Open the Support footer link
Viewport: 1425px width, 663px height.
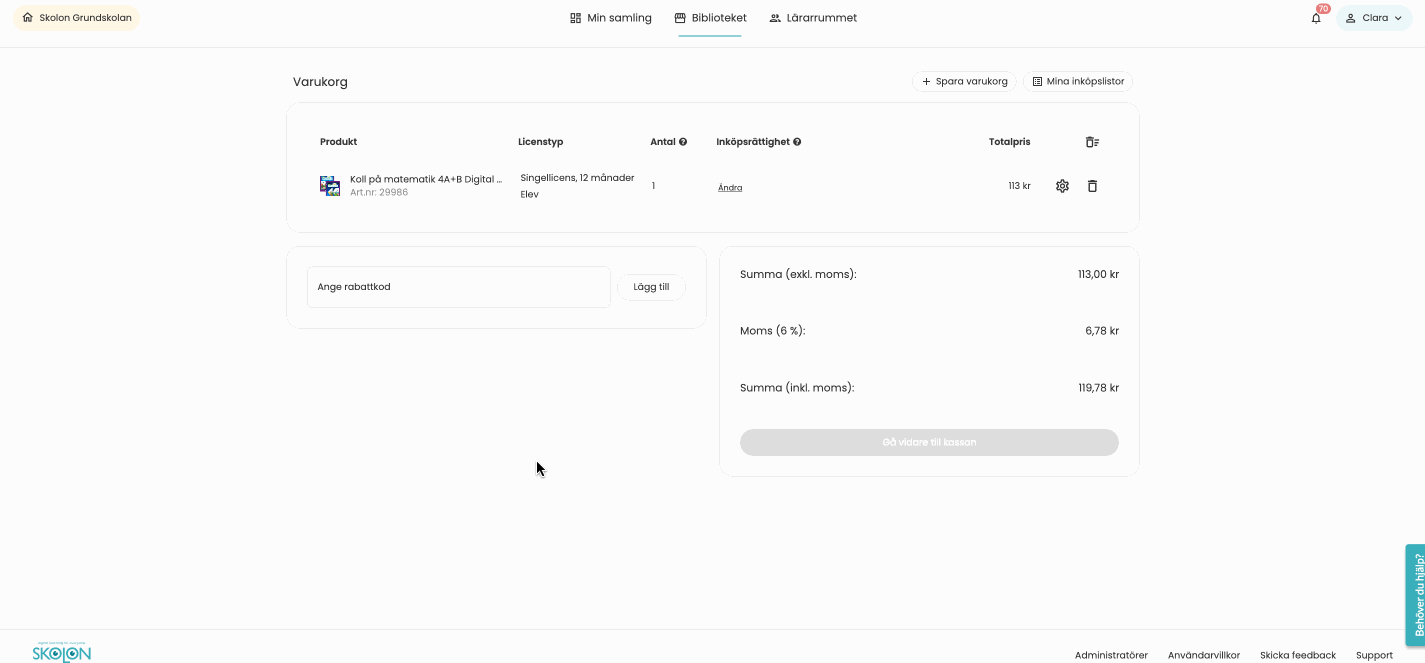coord(1374,655)
